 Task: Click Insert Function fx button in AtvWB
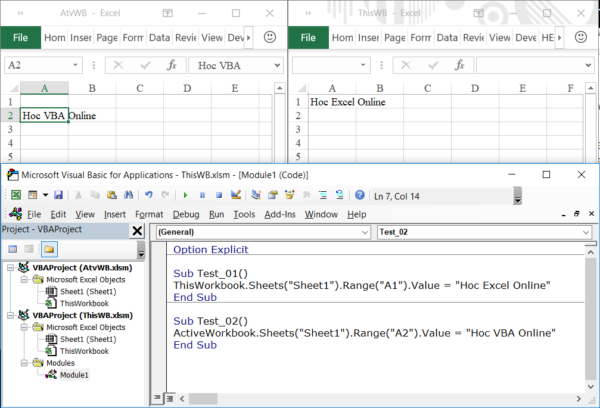pos(172,65)
